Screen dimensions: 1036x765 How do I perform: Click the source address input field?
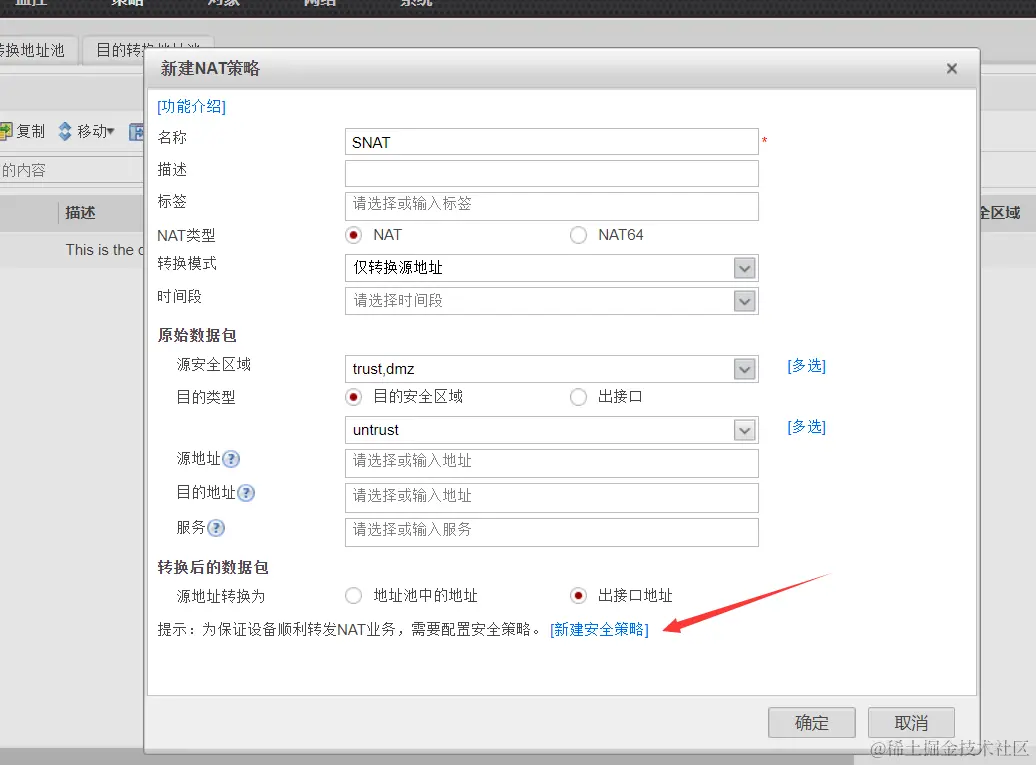(551, 463)
